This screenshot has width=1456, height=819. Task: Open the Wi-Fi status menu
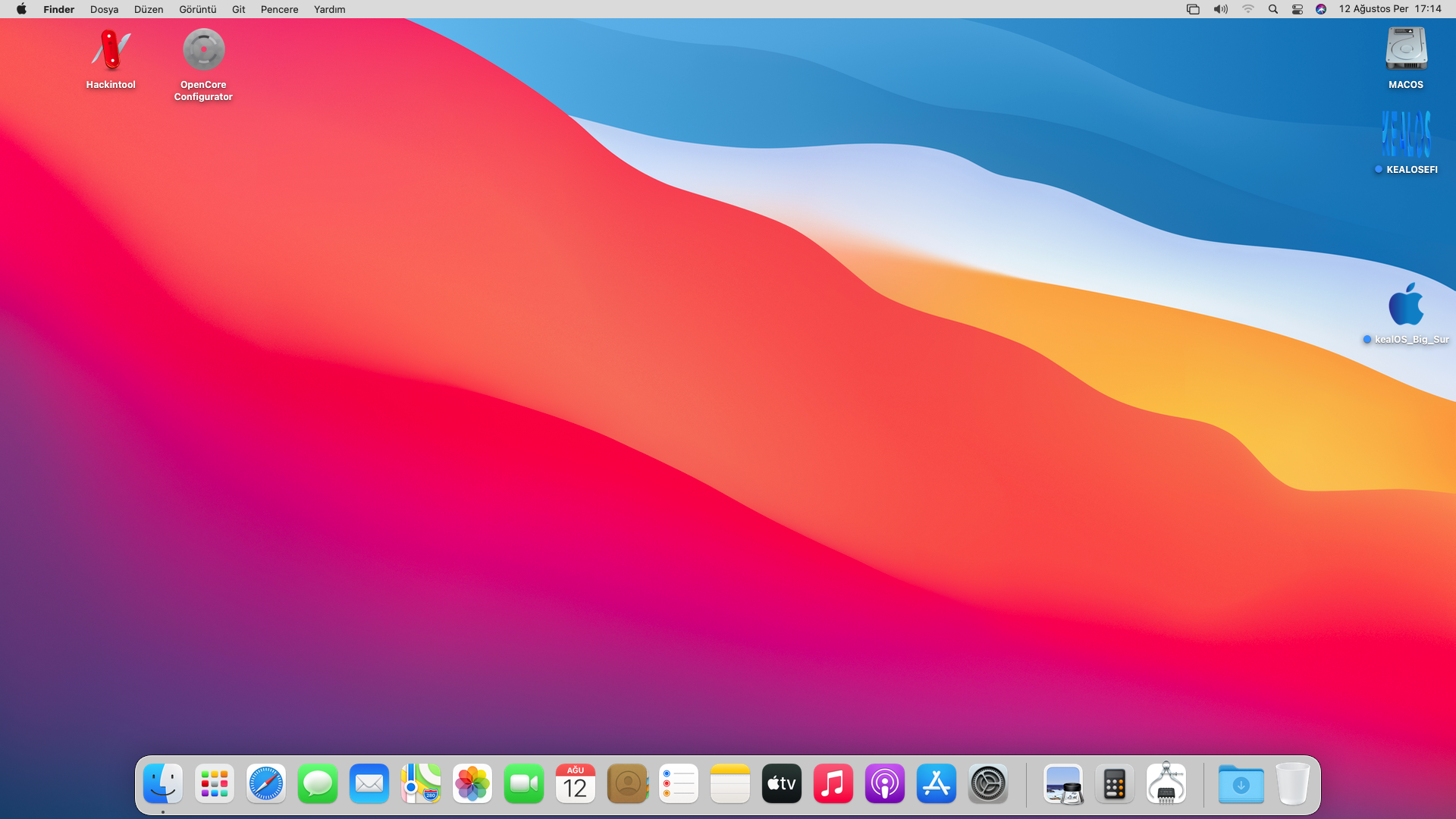tap(1247, 9)
